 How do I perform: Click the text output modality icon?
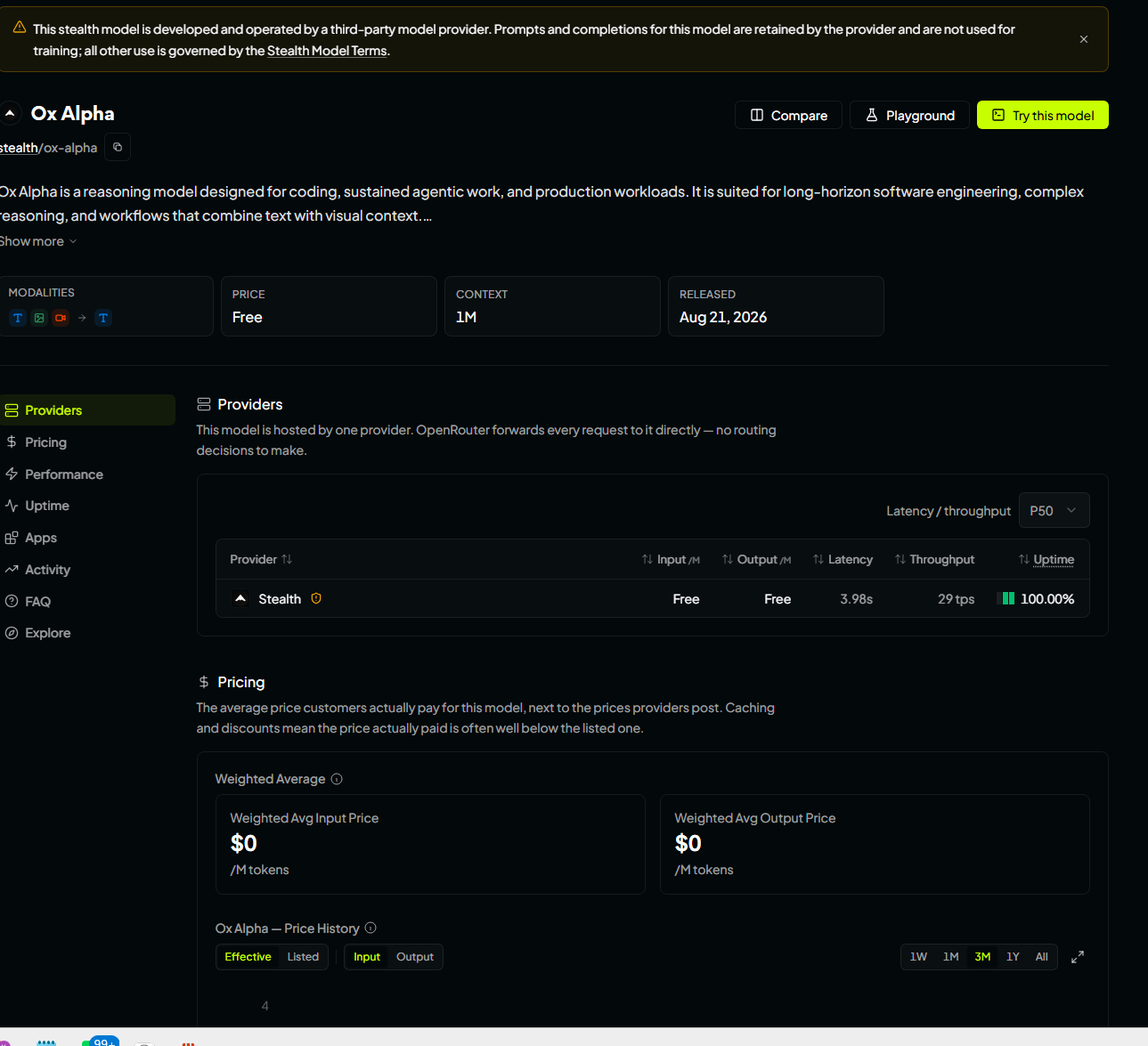(x=103, y=318)
